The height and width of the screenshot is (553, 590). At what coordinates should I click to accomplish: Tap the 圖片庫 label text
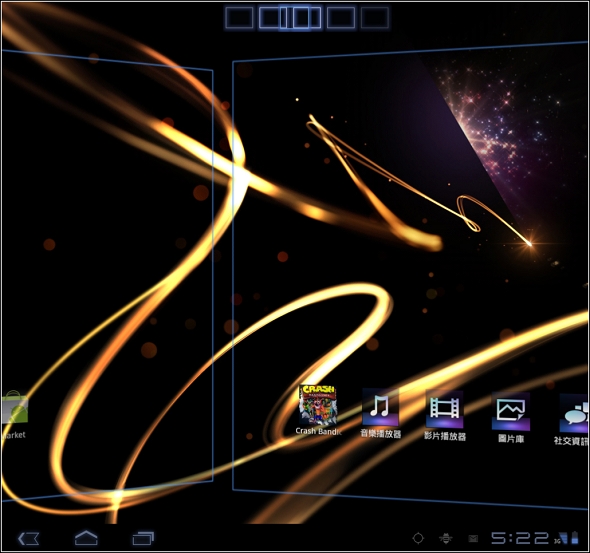click(511, 438)
